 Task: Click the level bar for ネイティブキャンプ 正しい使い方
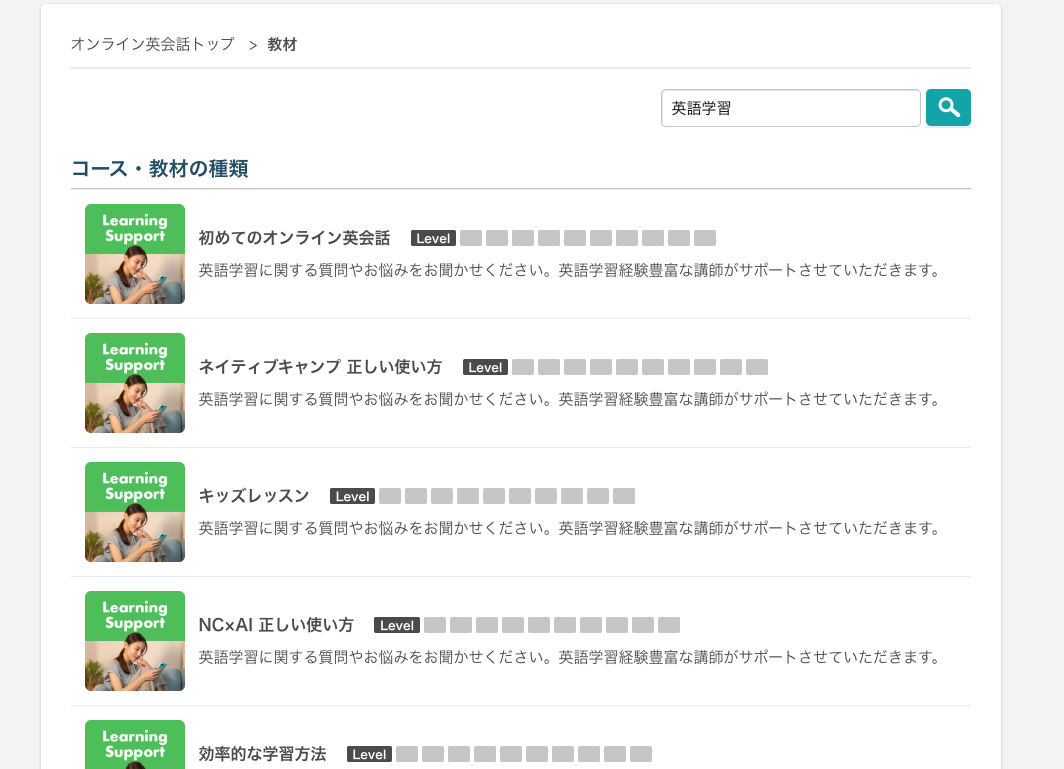(640, 367)
